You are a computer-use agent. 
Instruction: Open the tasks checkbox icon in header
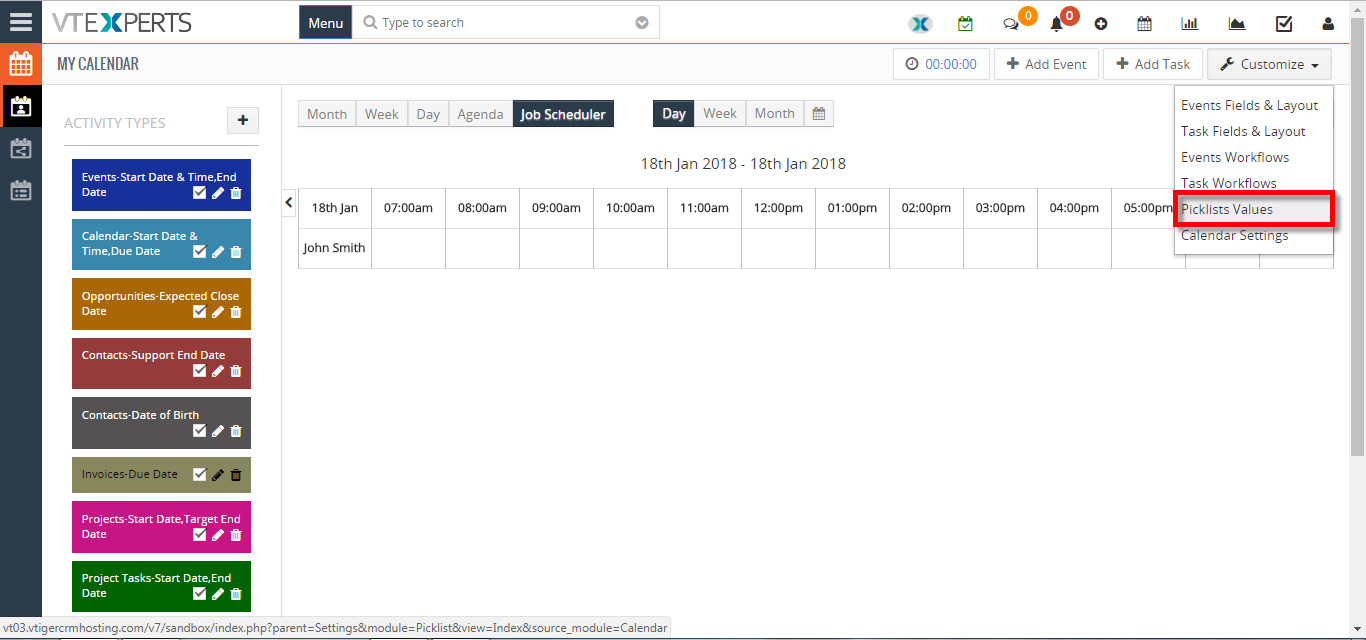click(1284, 23)
